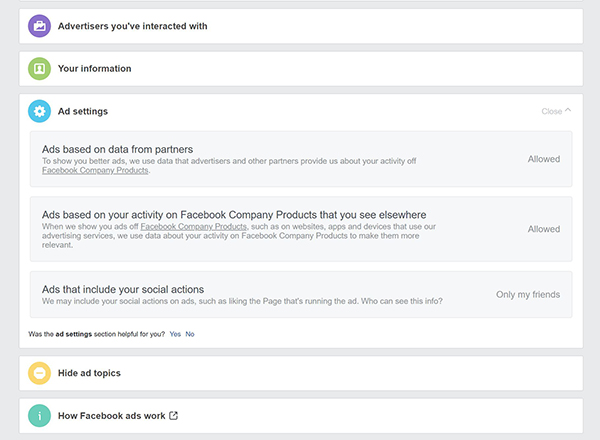Screen dimensions: 600x440
Task: Click the teal info How Facebook ads work icon
Action: click(x=39, y=416)
